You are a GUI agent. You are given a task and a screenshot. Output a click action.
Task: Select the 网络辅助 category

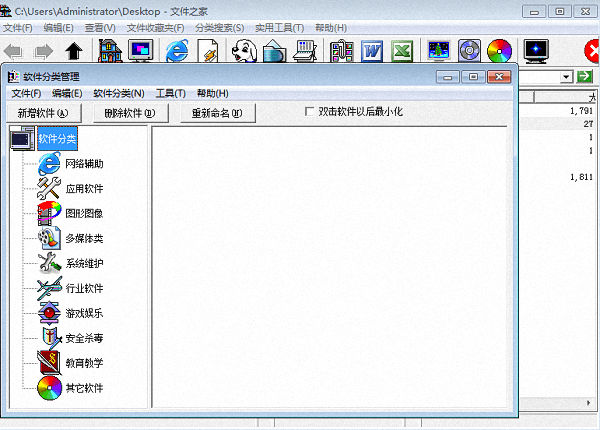click(x=84, y=163)
